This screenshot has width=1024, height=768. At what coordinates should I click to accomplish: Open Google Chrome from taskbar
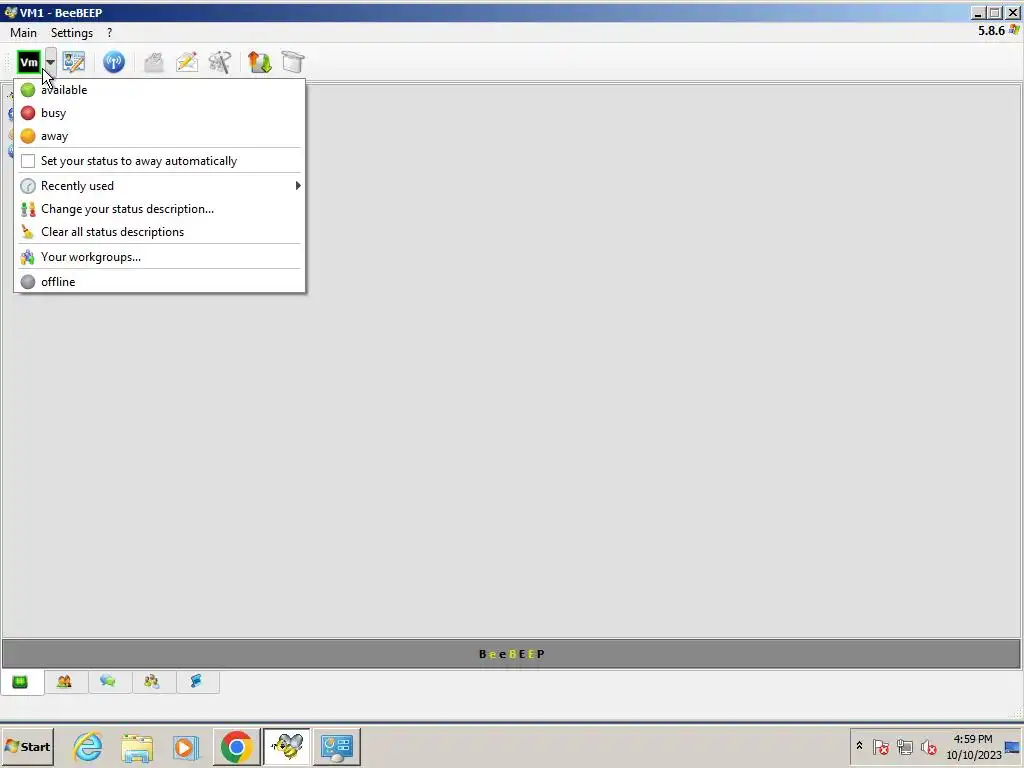236,746
